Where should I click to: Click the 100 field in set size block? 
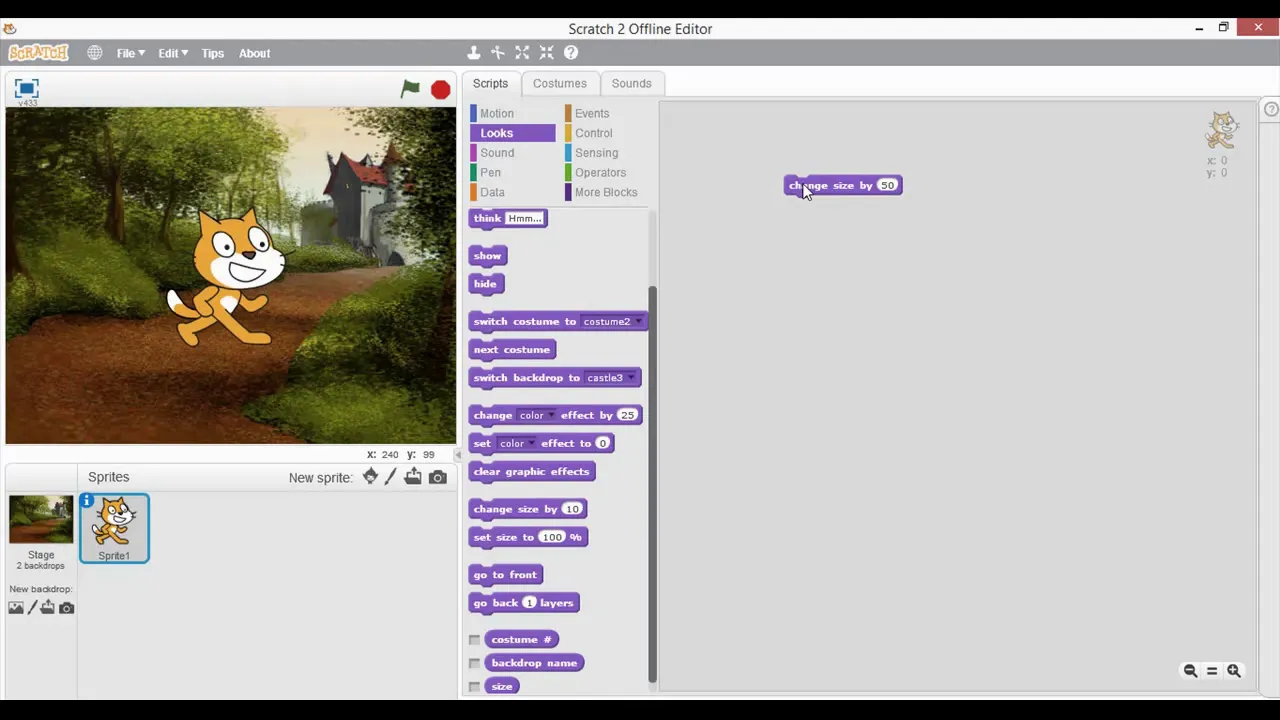(x=553, y=537)
